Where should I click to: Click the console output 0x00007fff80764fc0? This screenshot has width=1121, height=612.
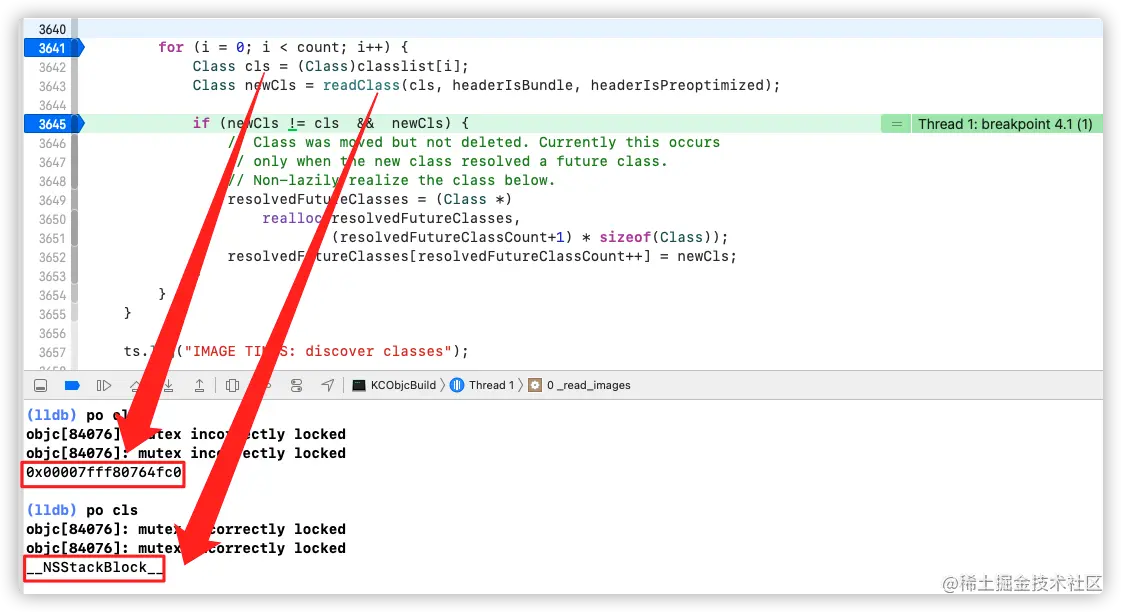104,473
